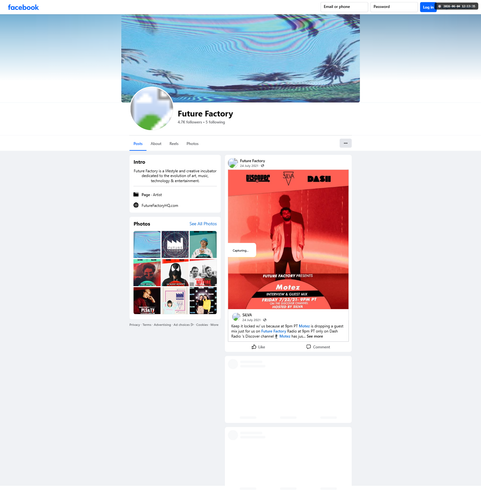Click the Like thumbs-up icon
This screenshot has width=481, height=500.
tap(254, 347)
